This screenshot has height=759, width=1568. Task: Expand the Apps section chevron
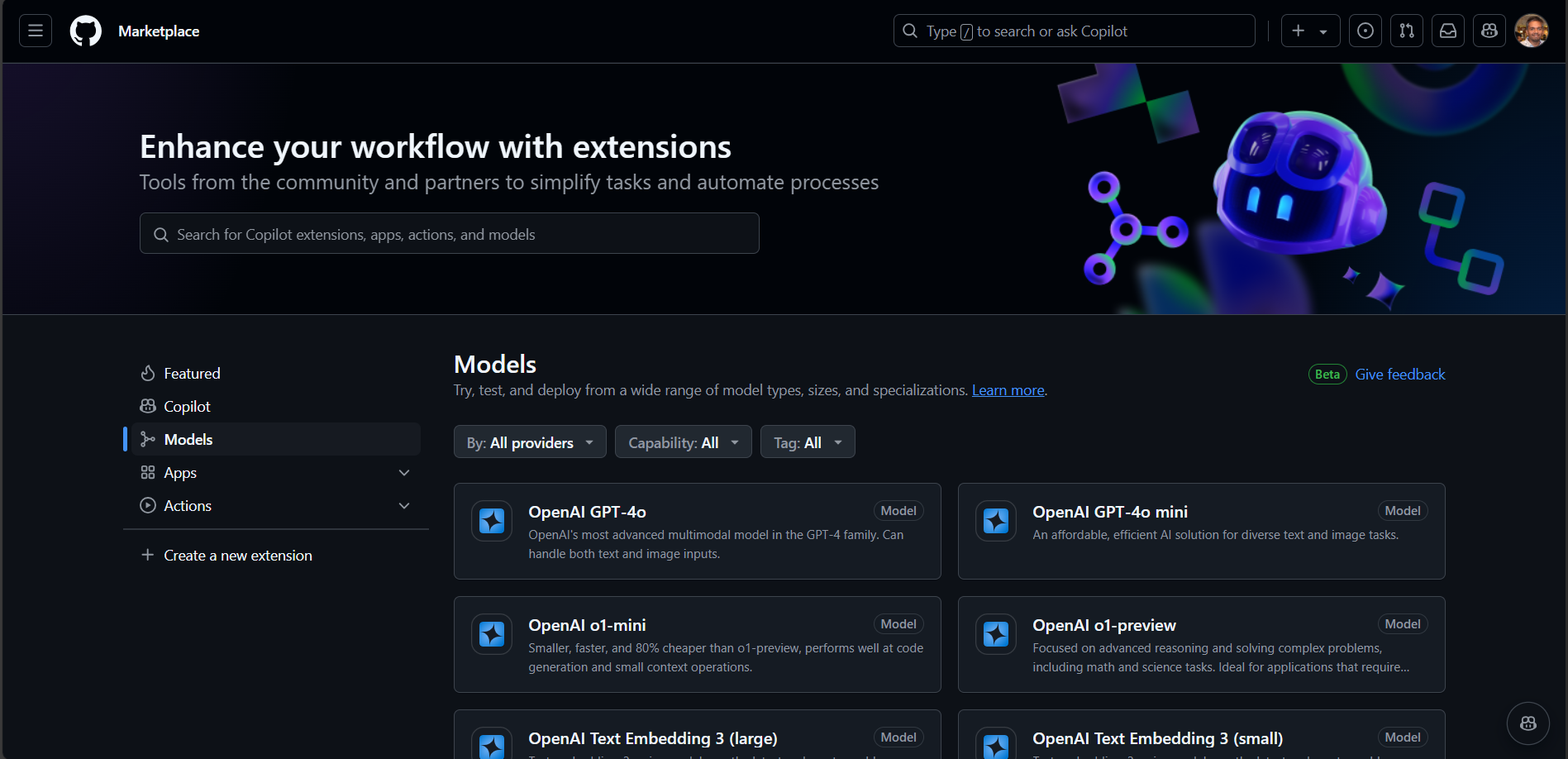tap(404, 472)
